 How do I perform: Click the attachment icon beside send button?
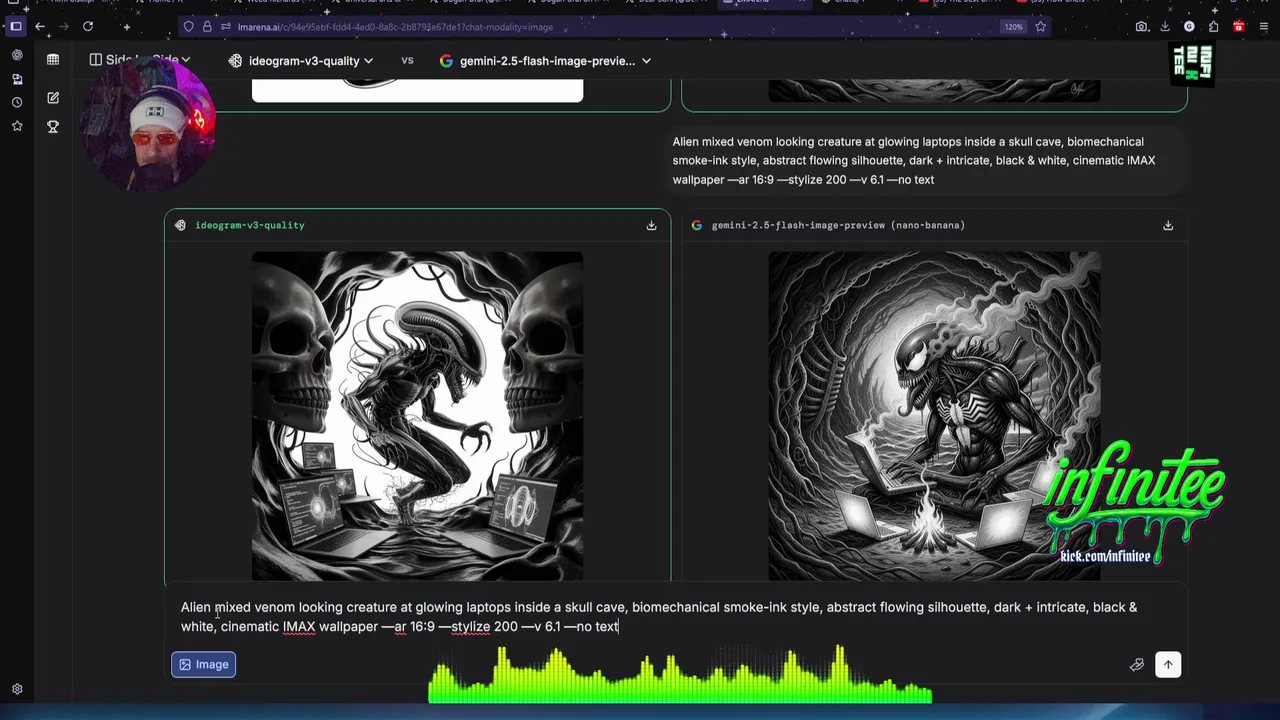pos(1136,664)
